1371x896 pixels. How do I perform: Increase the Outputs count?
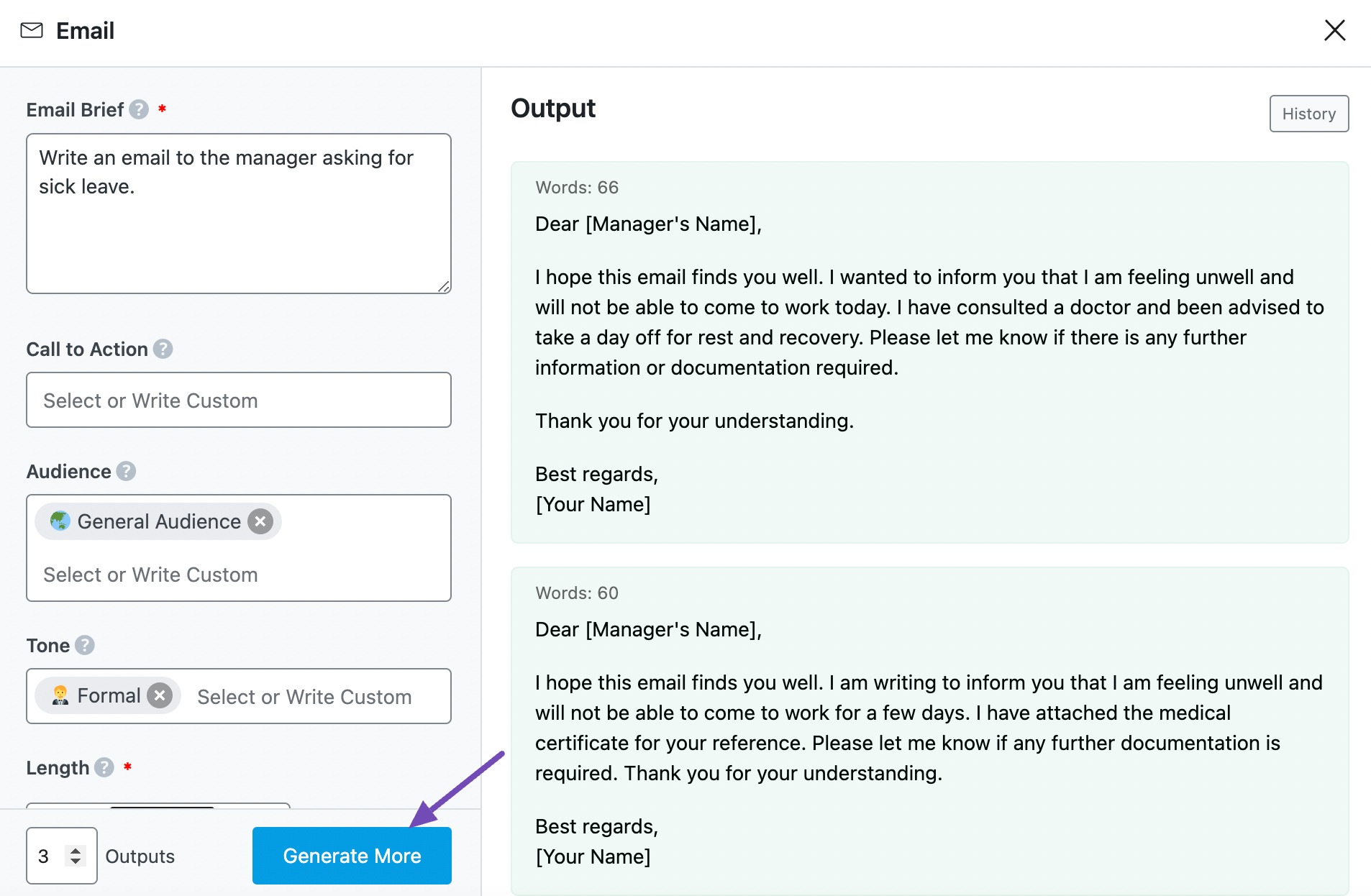click(76, 851)
